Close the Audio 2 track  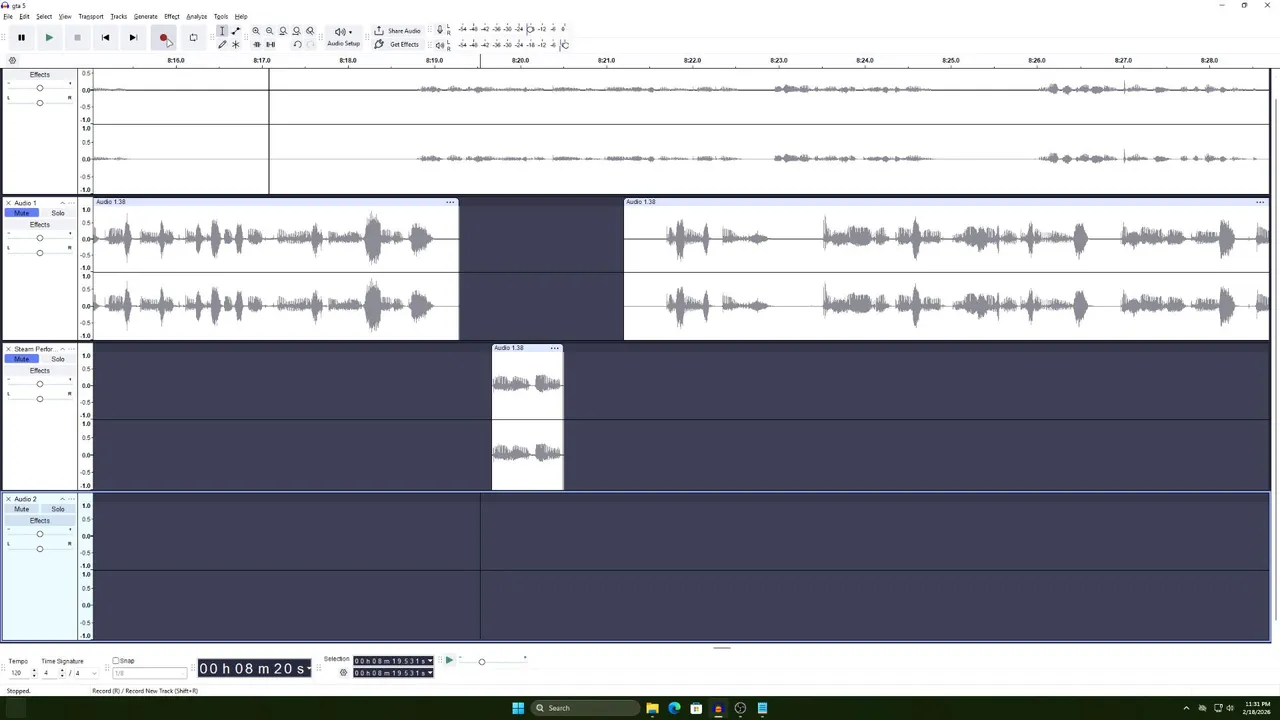click(9, 499)
